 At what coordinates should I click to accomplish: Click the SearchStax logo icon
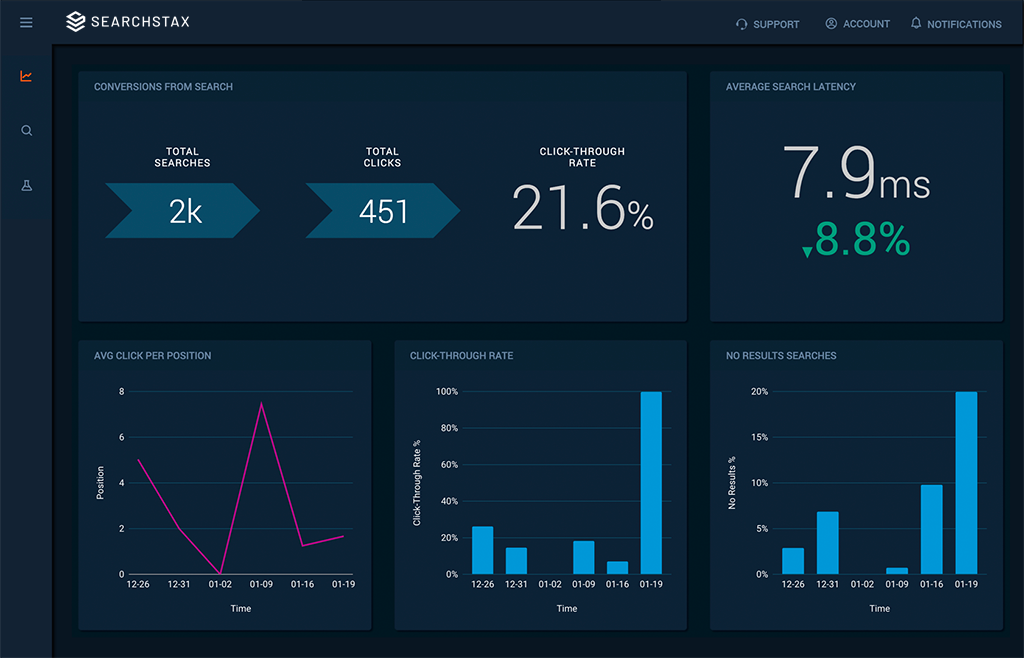point(76,21)
